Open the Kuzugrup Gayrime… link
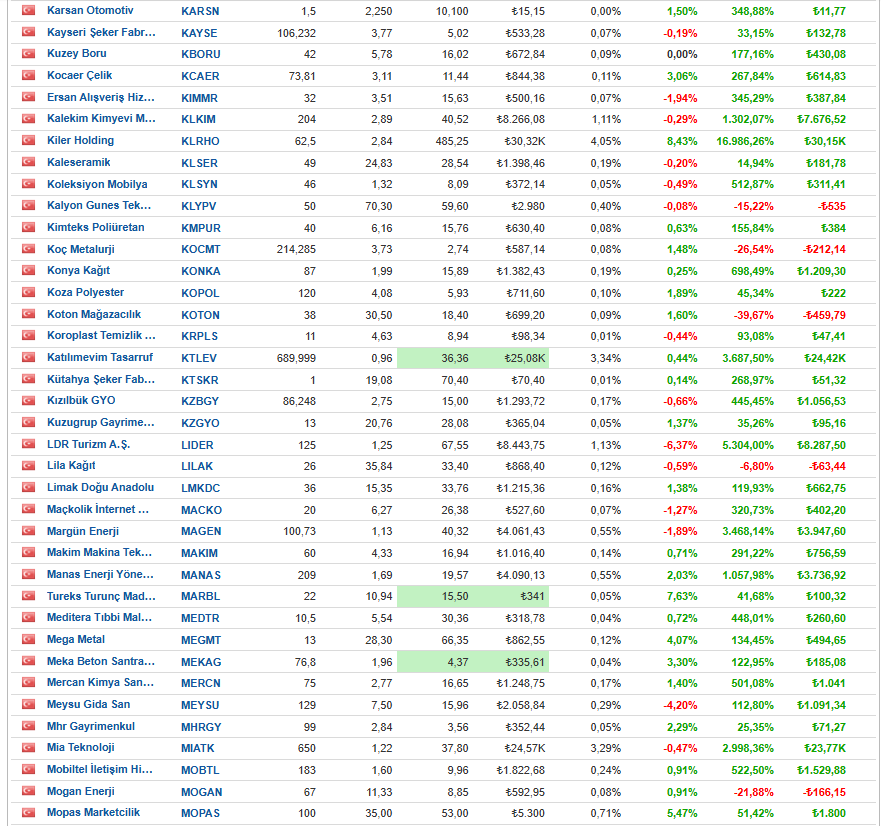 tap(101, 422)
